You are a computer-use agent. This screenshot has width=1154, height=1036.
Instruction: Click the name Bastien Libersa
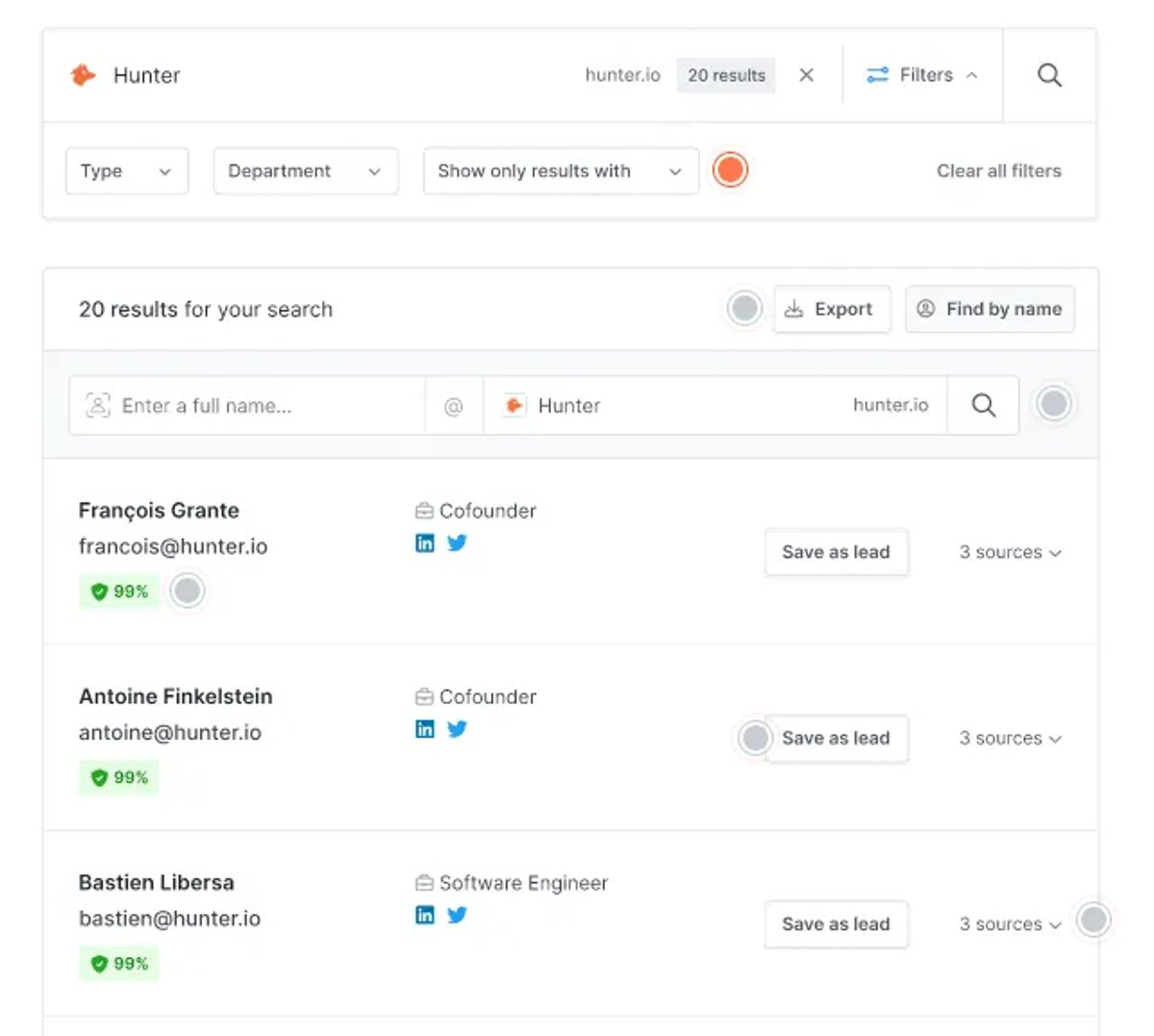tap(157, 882)
